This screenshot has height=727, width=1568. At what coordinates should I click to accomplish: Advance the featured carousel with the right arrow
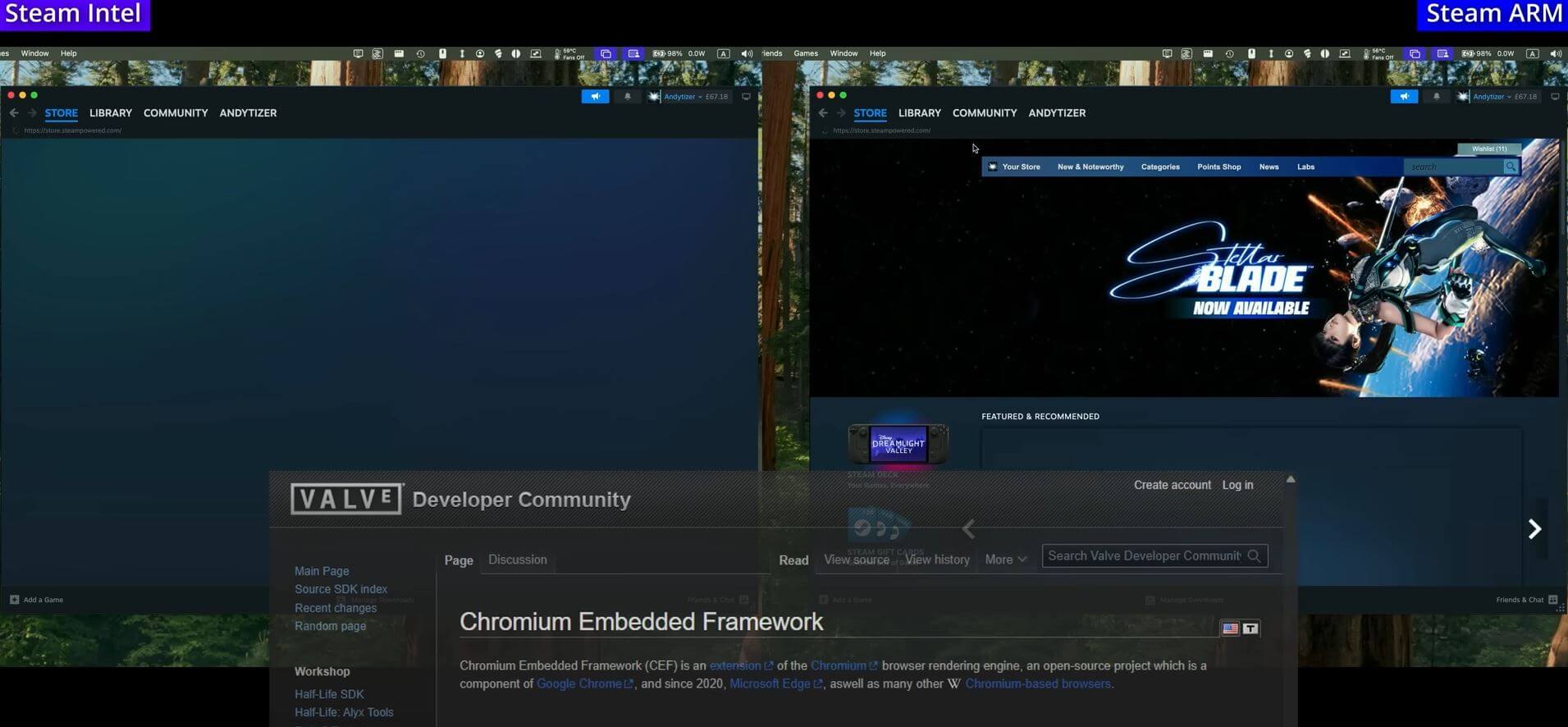1534,529
